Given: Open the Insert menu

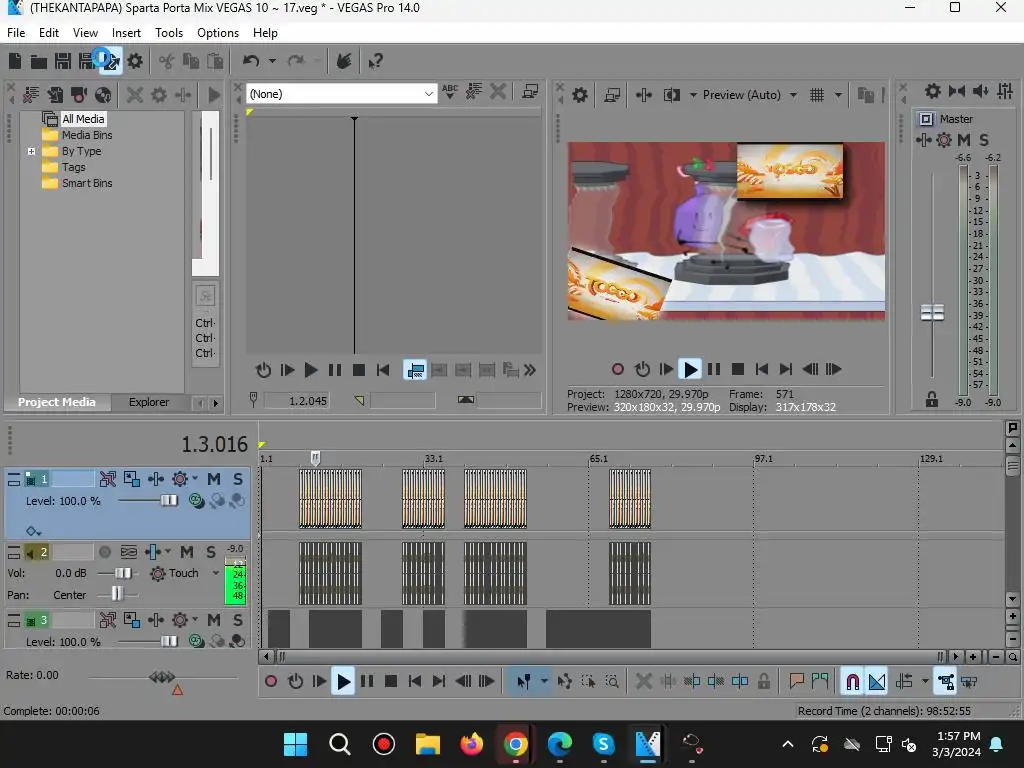Looking at the screenshot, I should [126, 33].
